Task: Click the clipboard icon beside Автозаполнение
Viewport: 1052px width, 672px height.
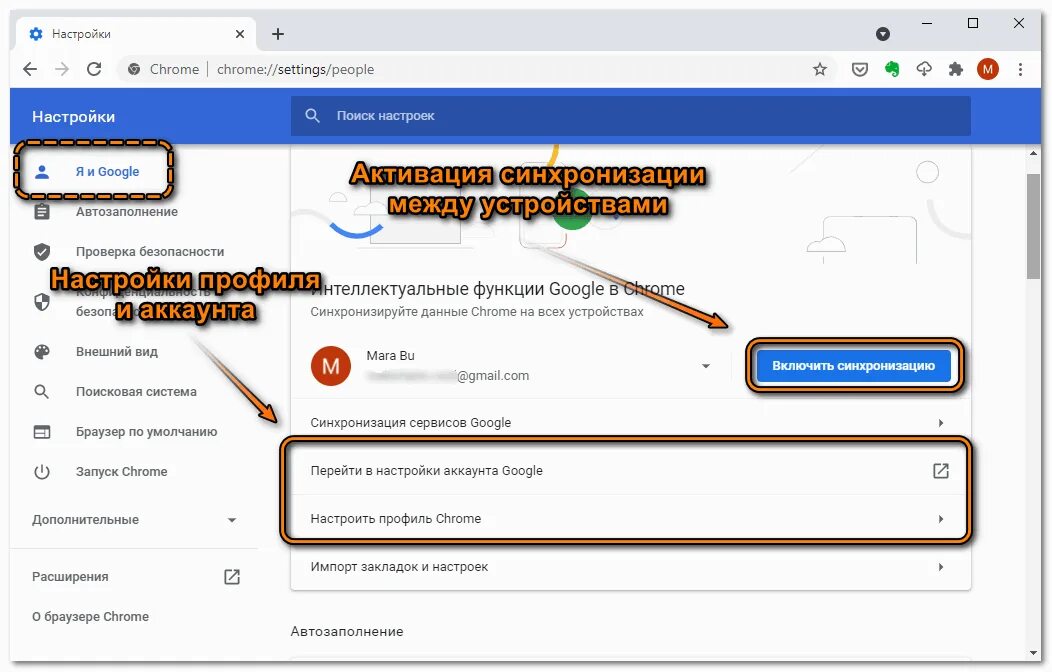Action: (x=42, y=212)
